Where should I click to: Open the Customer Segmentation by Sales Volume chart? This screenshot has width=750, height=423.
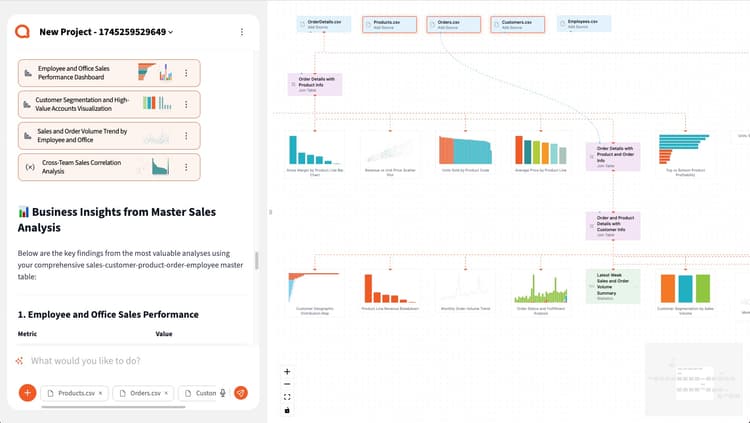click(x=685, y=292)
